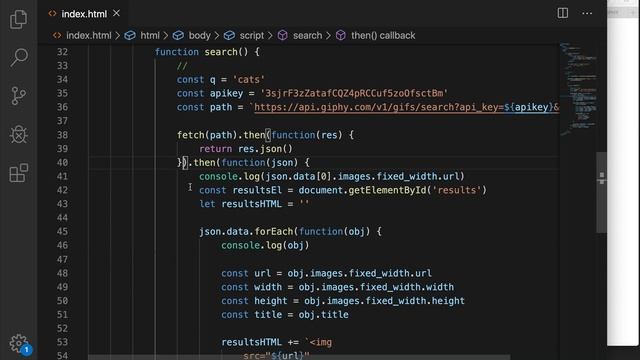The image size is (640, 360).
Task: Click html in the breadcrumb
Action: coord(150,36)
